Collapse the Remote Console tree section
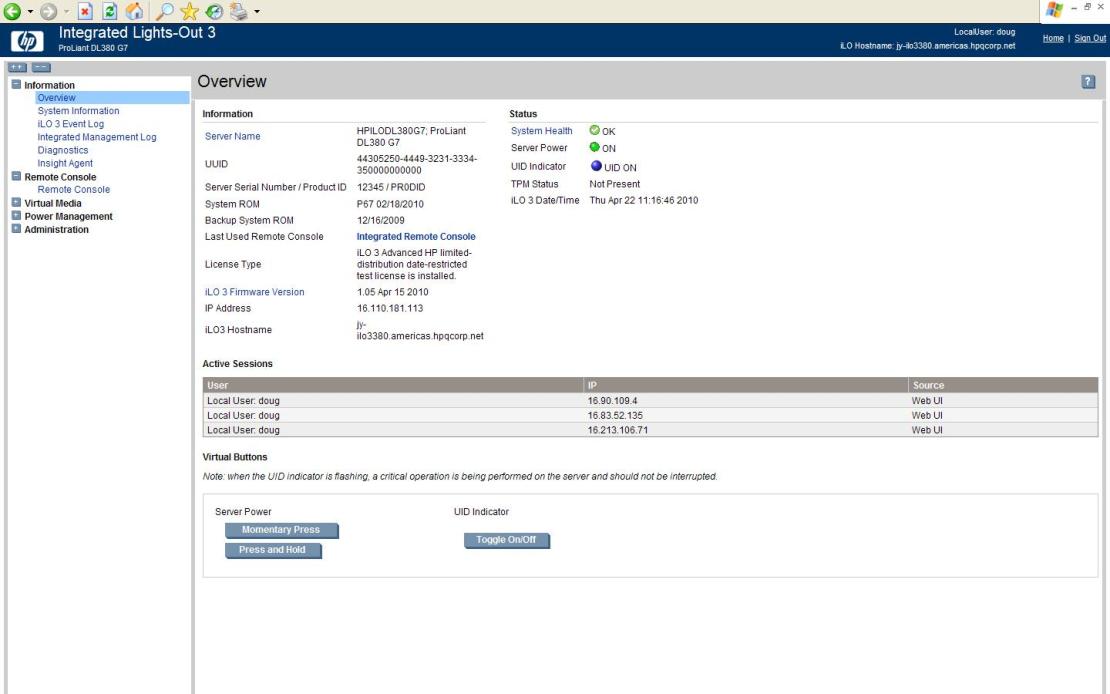The width and height of the screenshot is (1110, 694). (16, 176)
